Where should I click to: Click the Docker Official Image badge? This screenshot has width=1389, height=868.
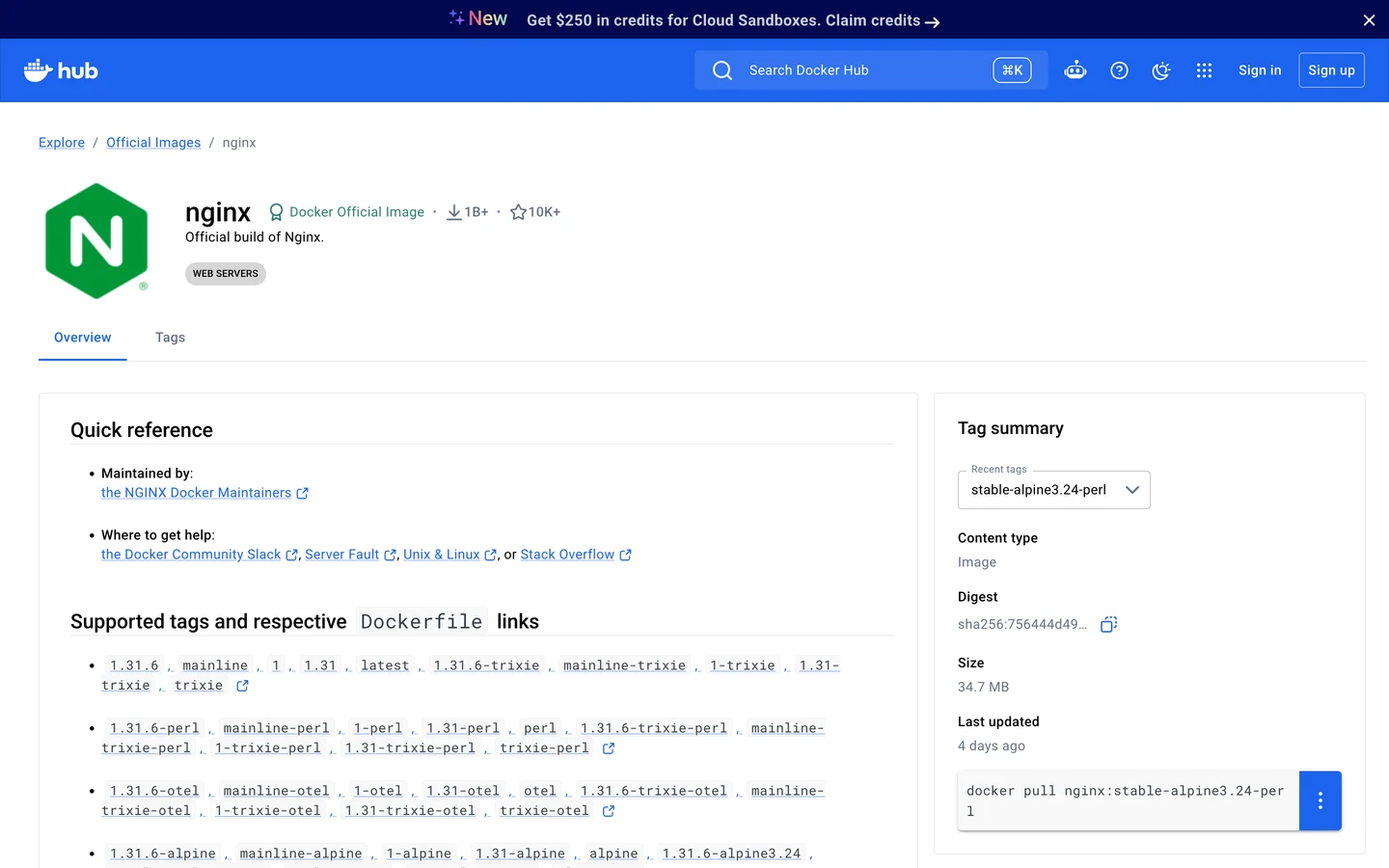[346, 212]
